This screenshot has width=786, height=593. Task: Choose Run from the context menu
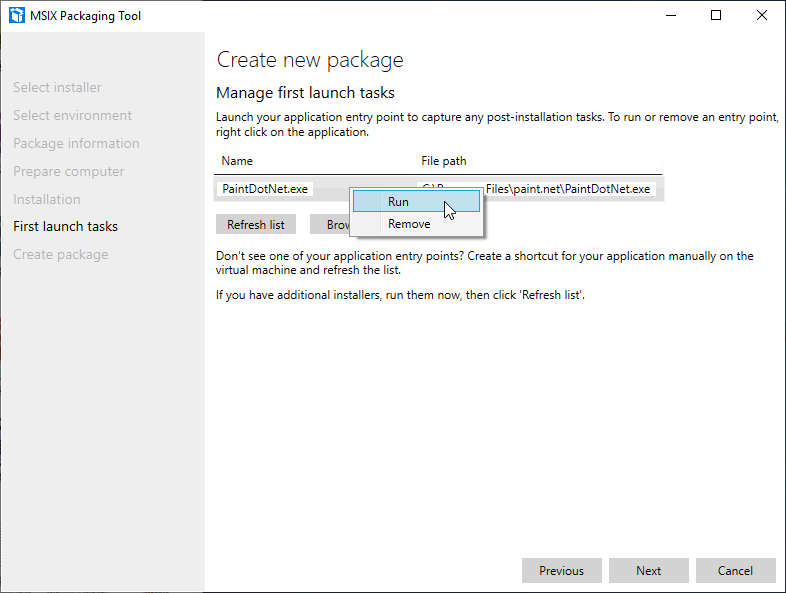pos(398,202)
